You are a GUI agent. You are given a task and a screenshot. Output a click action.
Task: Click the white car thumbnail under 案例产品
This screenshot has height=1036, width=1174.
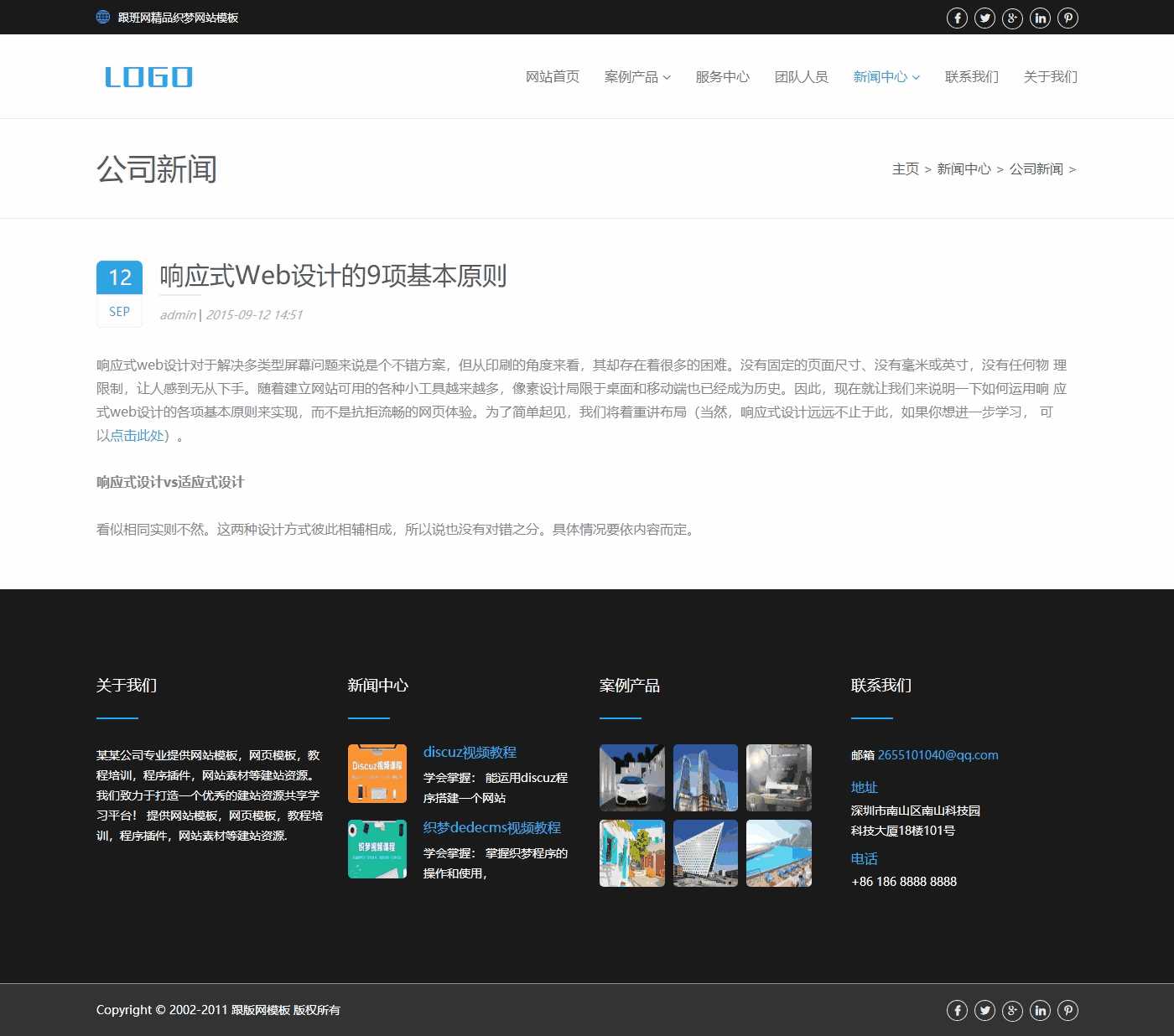tap(631, 777)
